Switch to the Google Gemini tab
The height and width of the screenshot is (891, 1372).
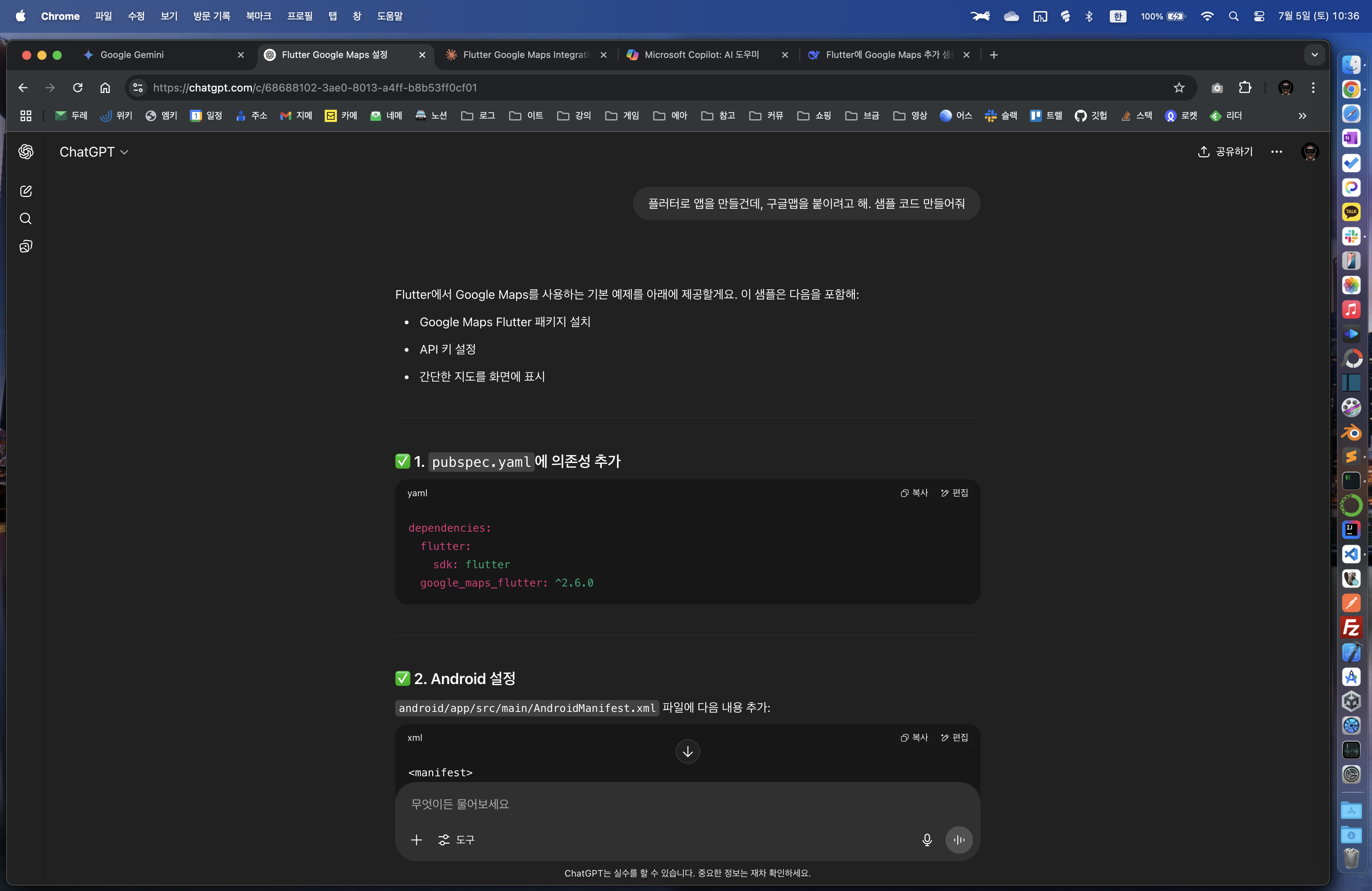pyautogui.click(x=132, y=55)
